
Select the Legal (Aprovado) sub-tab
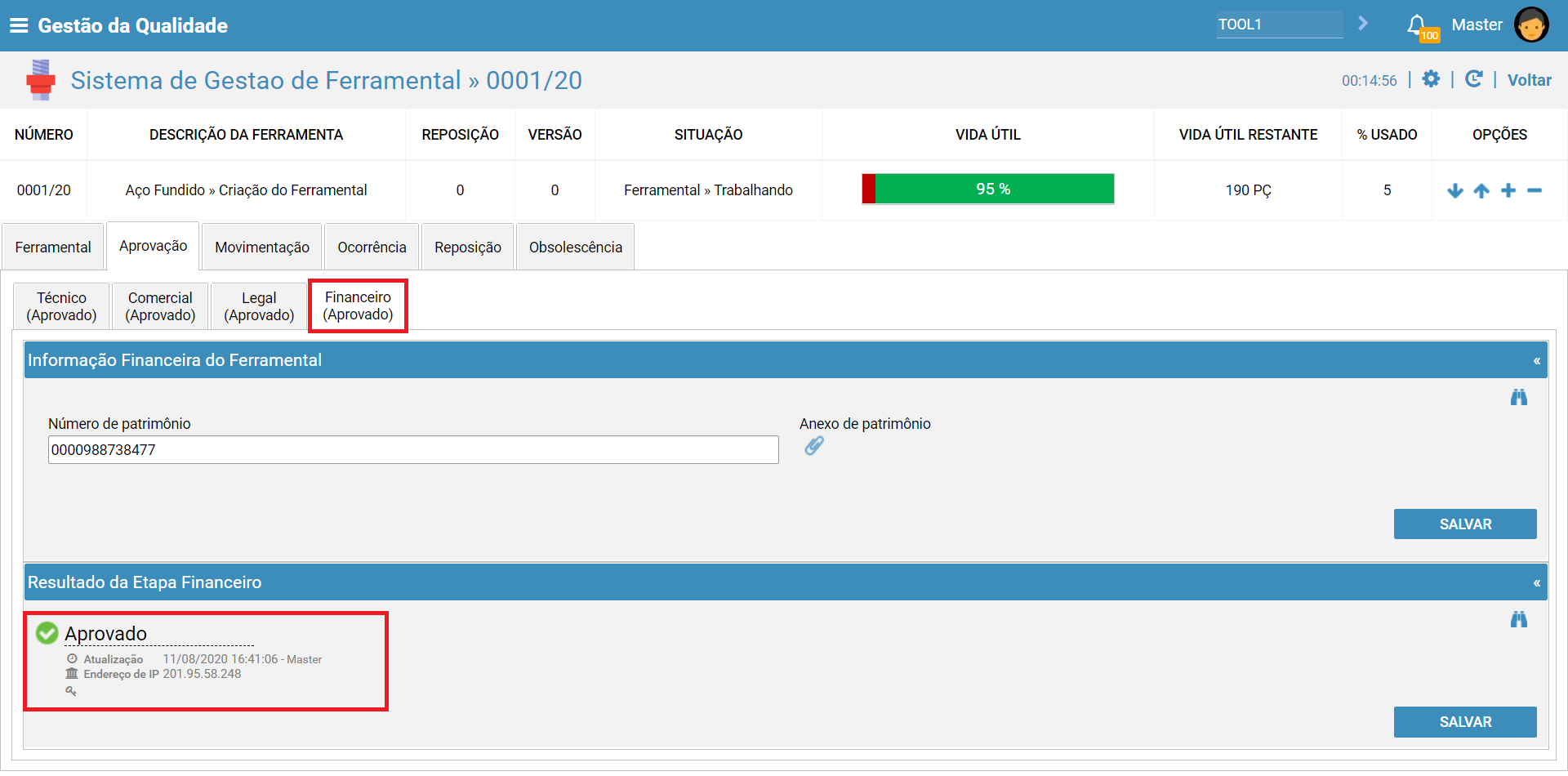pyautogui.click(x=259, y=306)
